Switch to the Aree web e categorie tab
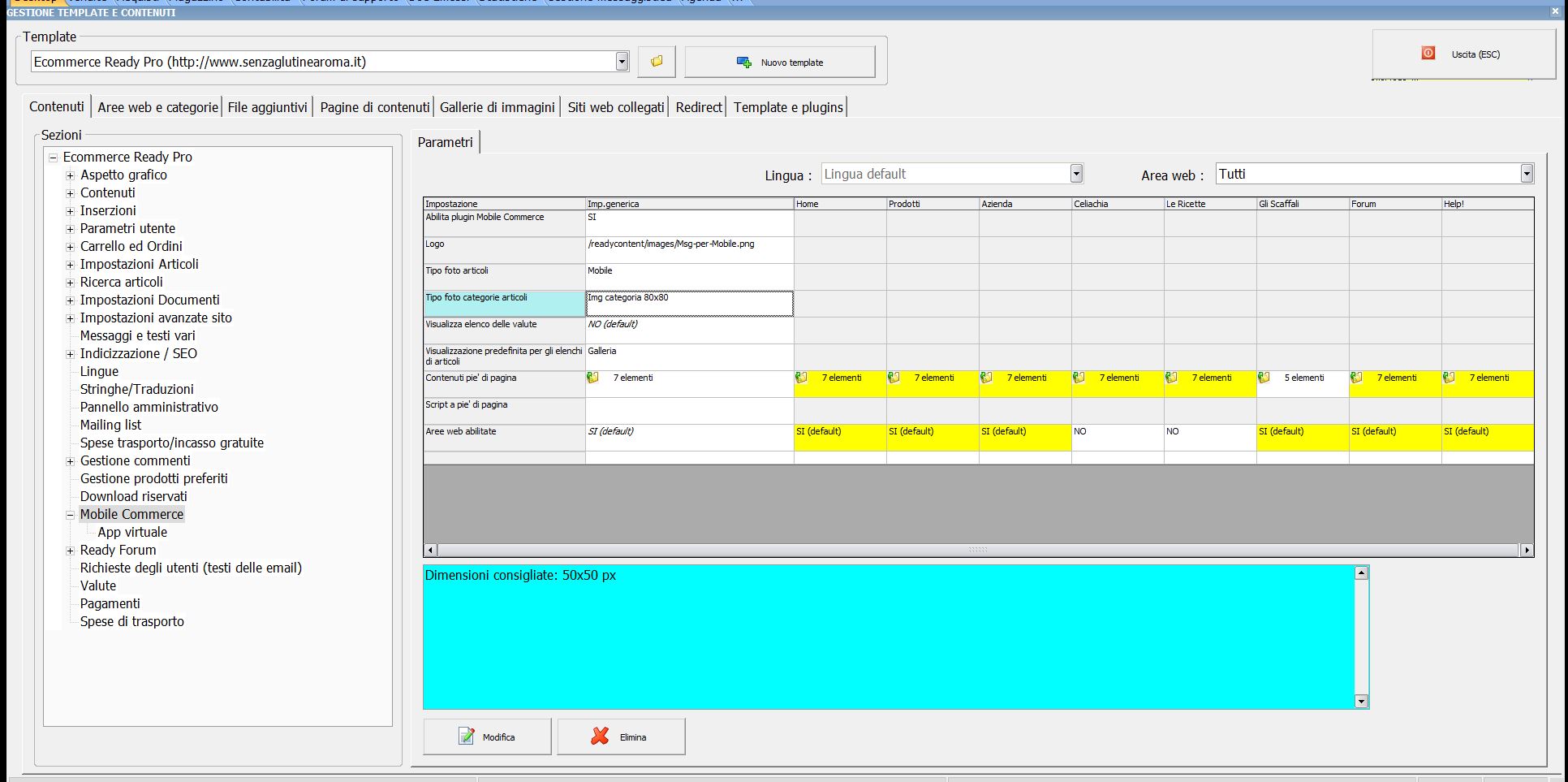Screen dimensions: 1568x782 click(158, 107)
